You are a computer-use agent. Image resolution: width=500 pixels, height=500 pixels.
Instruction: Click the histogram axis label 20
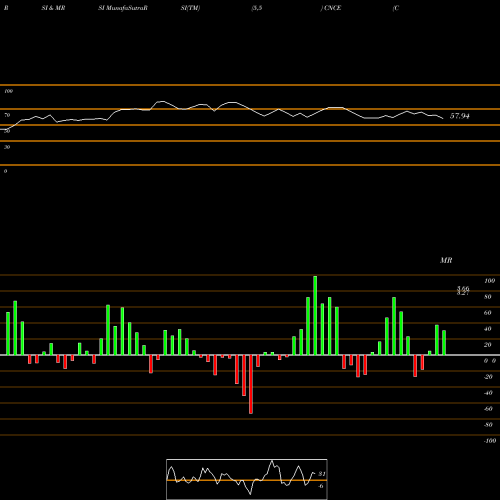488,345
